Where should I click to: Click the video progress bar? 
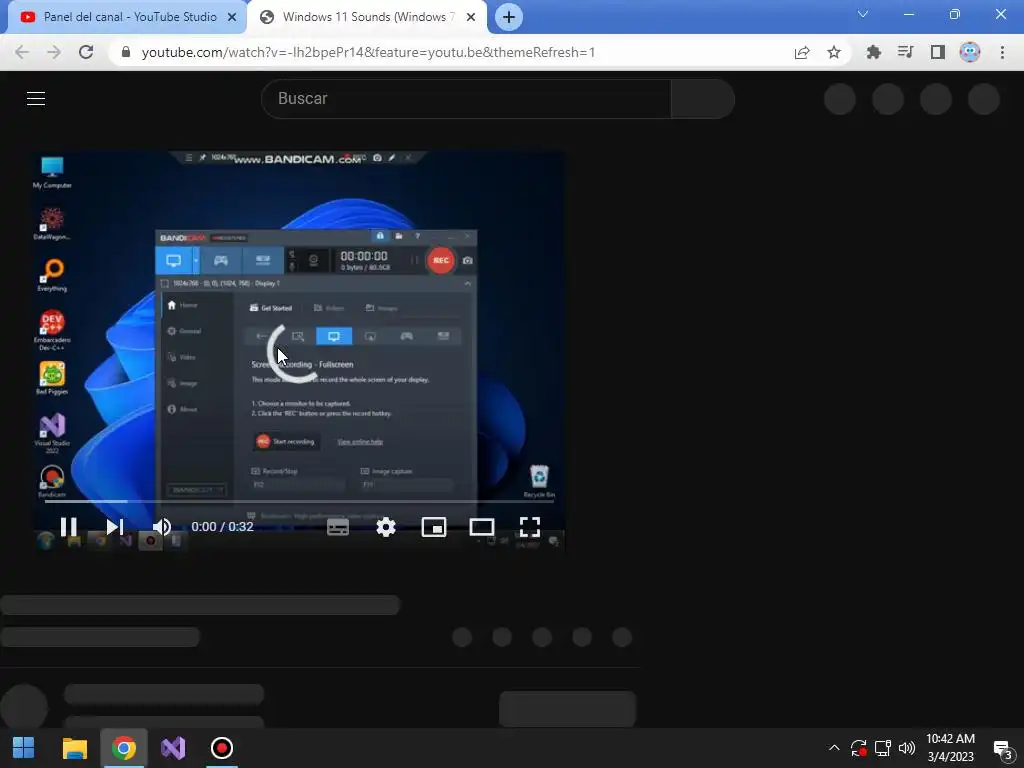tap(299, 502)
